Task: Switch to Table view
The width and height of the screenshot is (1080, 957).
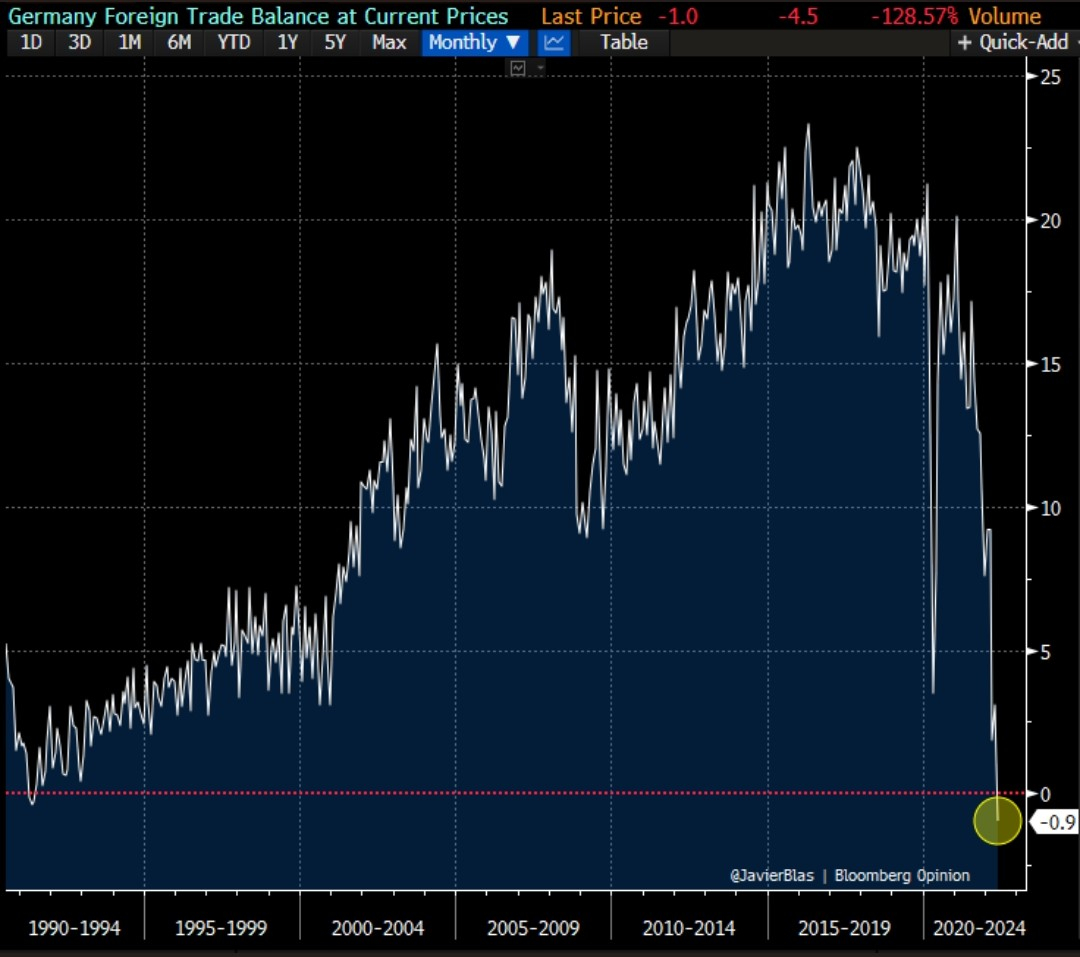Action: coord(623,43)
